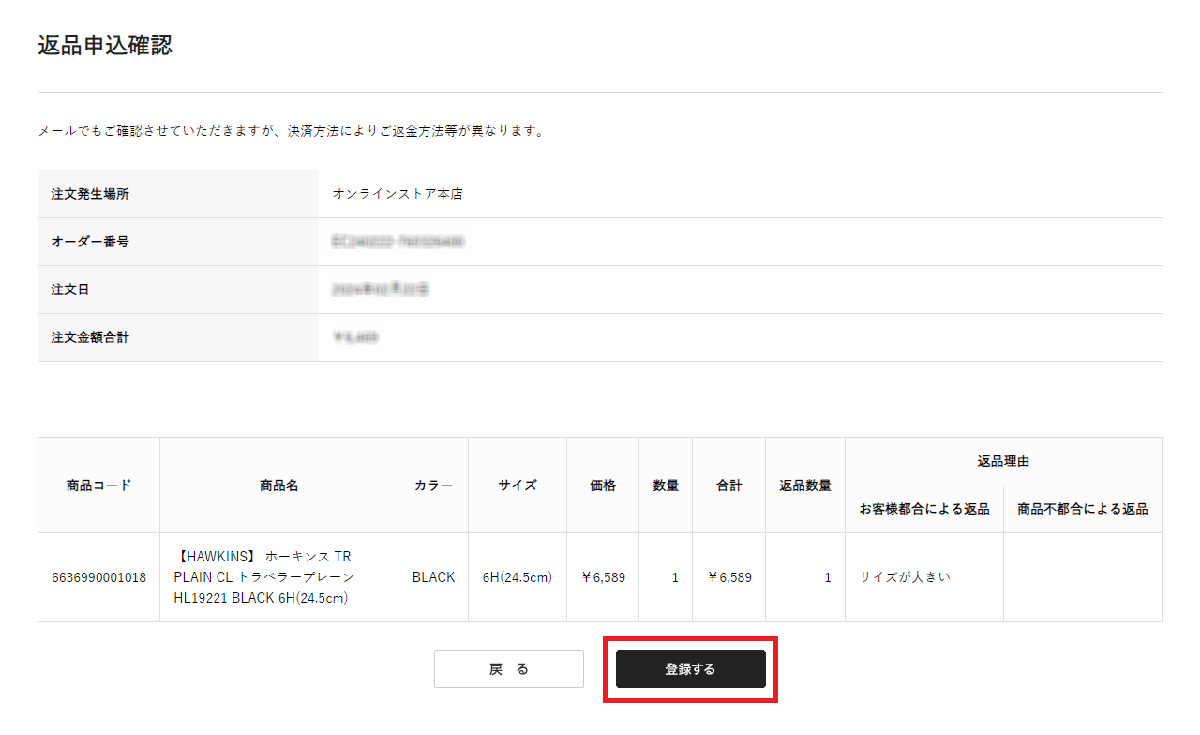
Task: Select the 注文日 row label
Action: point(70,290)
